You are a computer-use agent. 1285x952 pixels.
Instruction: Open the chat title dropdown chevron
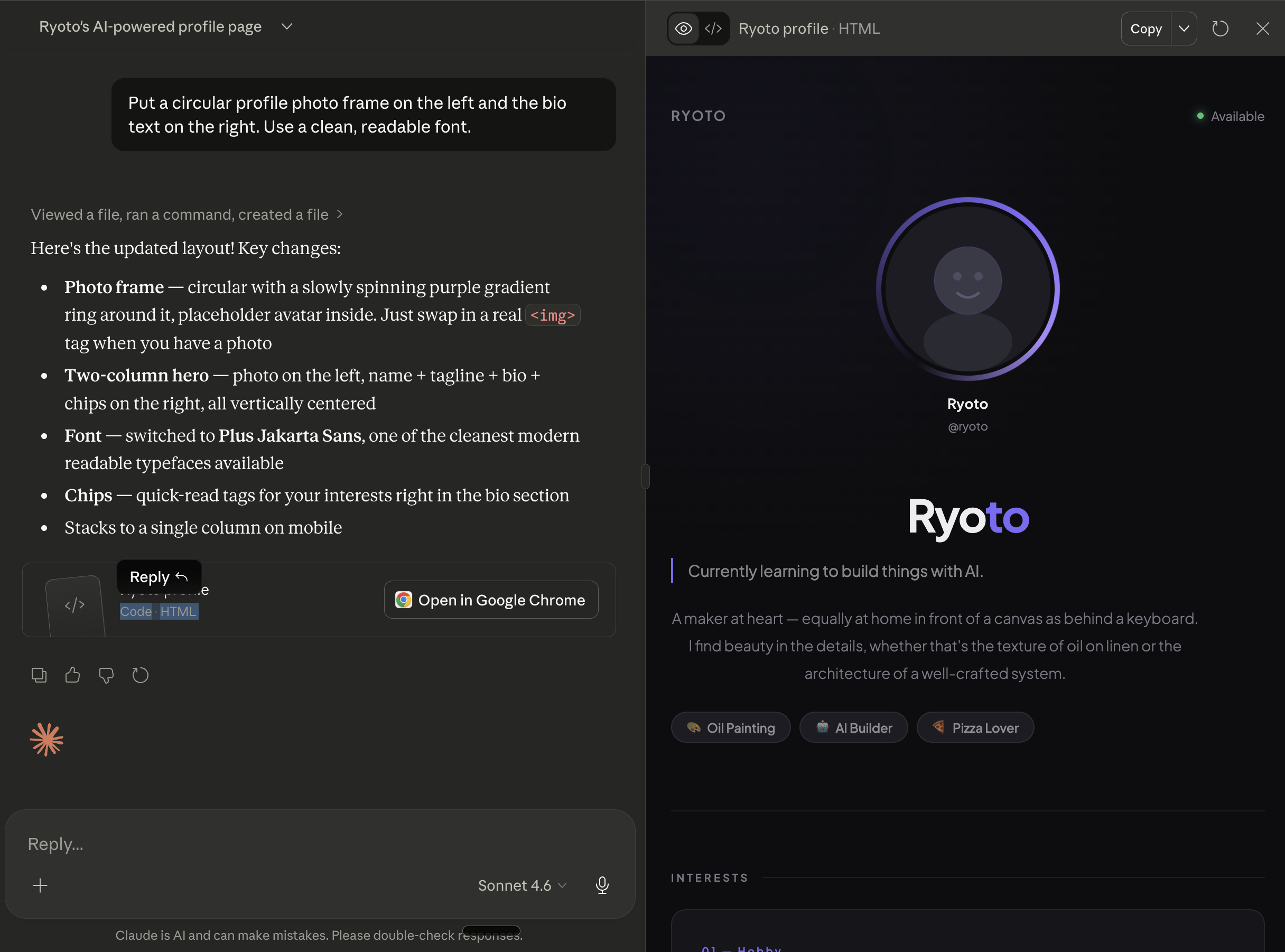[x=286, y=26]
